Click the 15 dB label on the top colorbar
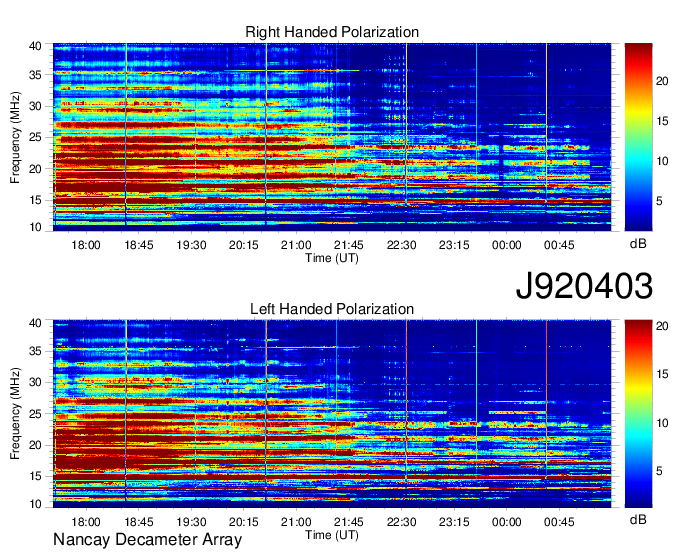This screenshot has height=552, width=680. point(662,121)
